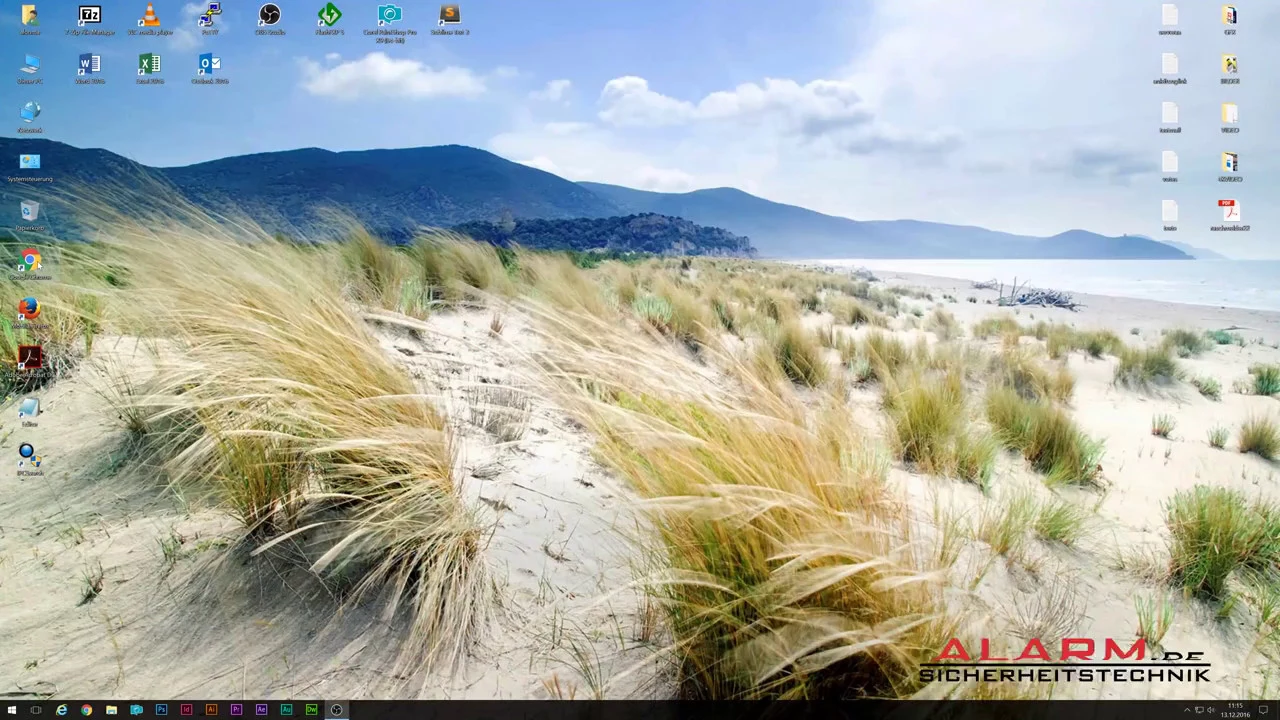This screenshot has width=1280, height=720.
Task: Open the Windows Store taskbar icon
Action: click(136, 710)
